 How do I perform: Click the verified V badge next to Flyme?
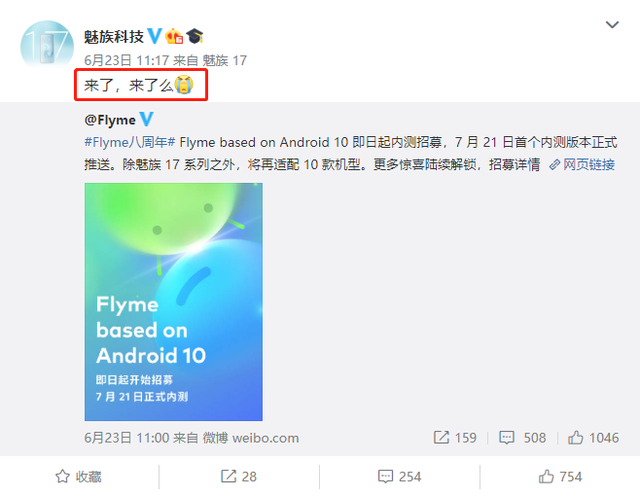click(x=147, y=119)
